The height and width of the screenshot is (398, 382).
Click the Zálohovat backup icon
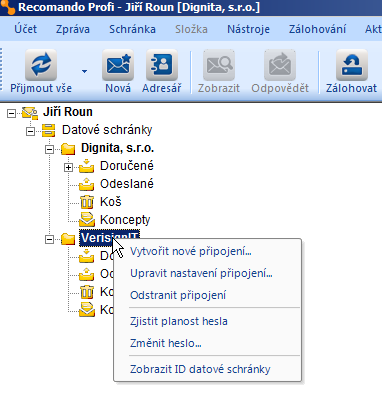352,65
